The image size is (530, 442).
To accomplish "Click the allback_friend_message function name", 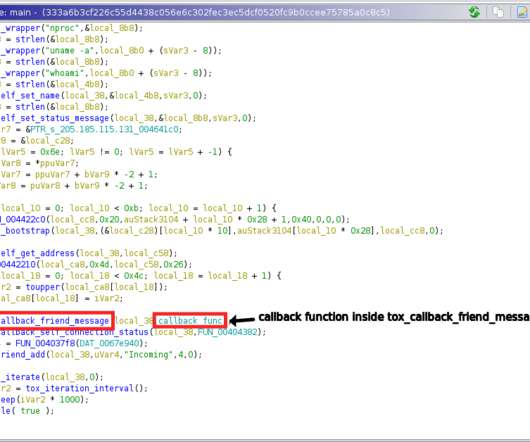I will point(55,320).
